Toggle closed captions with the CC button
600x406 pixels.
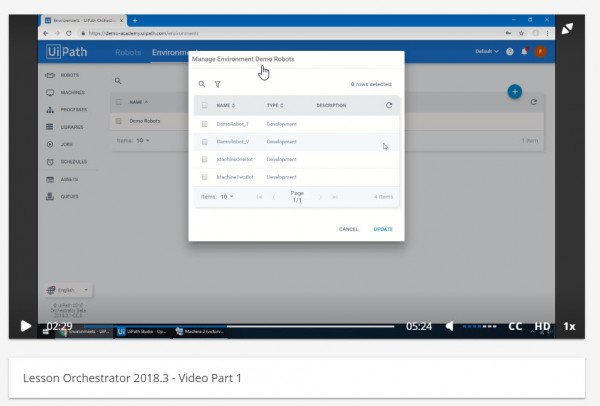tap(515, 326)
